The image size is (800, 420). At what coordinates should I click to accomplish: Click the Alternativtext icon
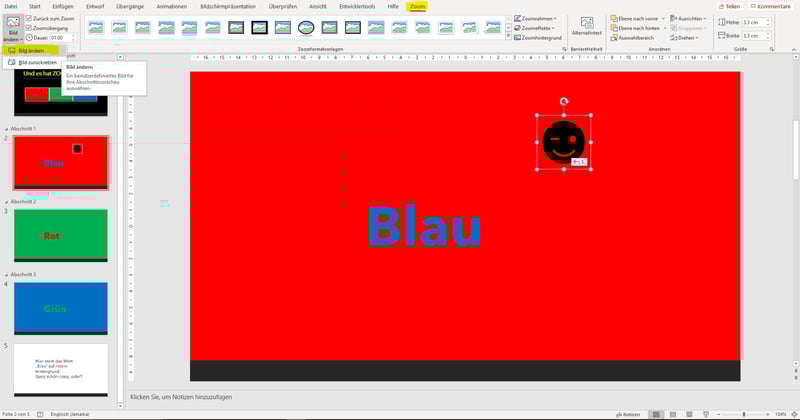(x=587, y=23)
